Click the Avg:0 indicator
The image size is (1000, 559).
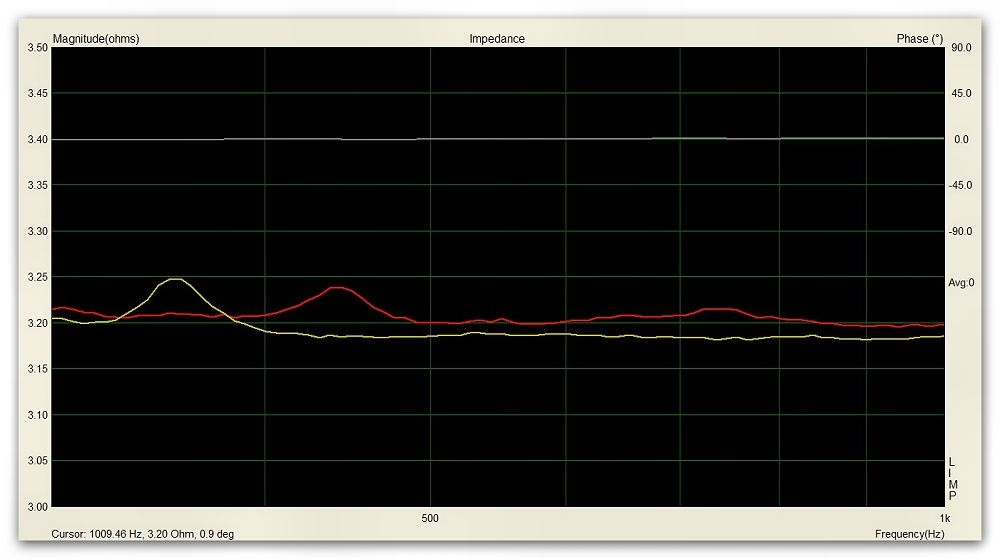coord(960,283)
